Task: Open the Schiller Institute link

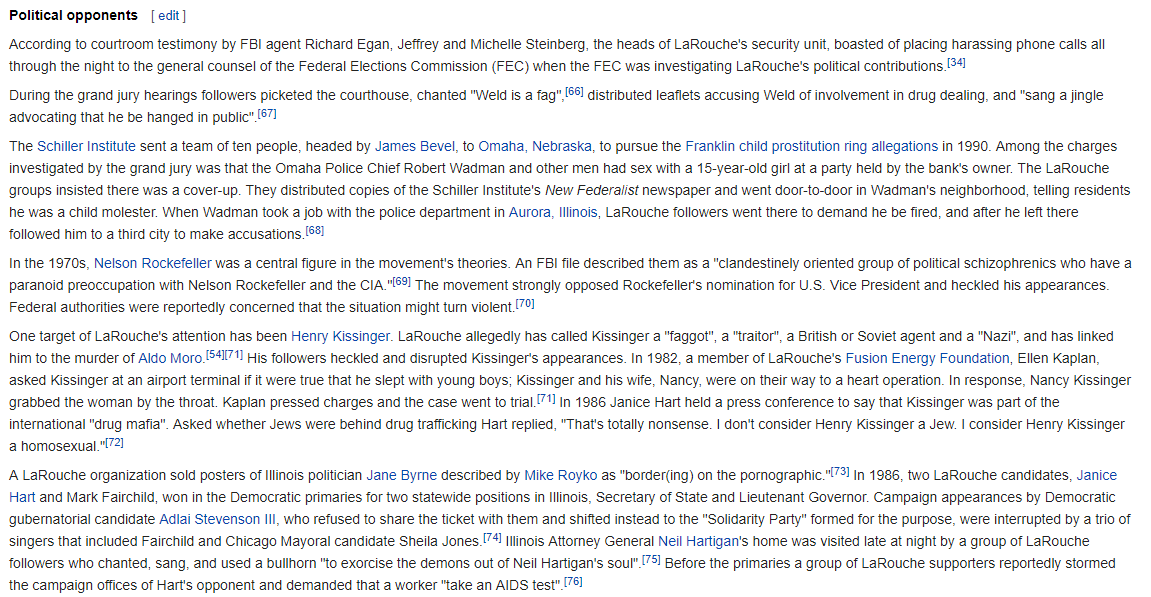Action: point(86,146)
